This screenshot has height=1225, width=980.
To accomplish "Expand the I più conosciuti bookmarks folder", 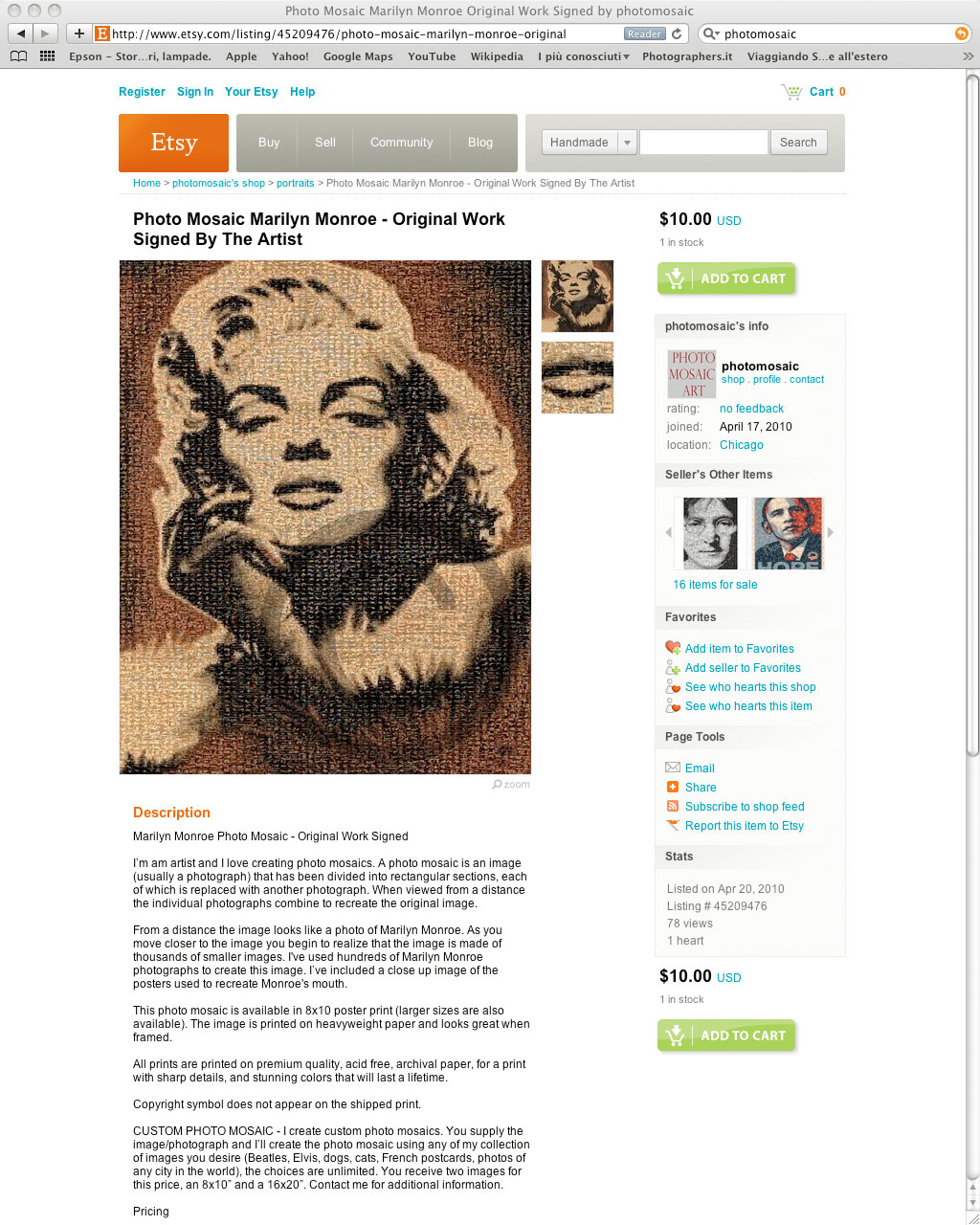I will coord(583,56).
